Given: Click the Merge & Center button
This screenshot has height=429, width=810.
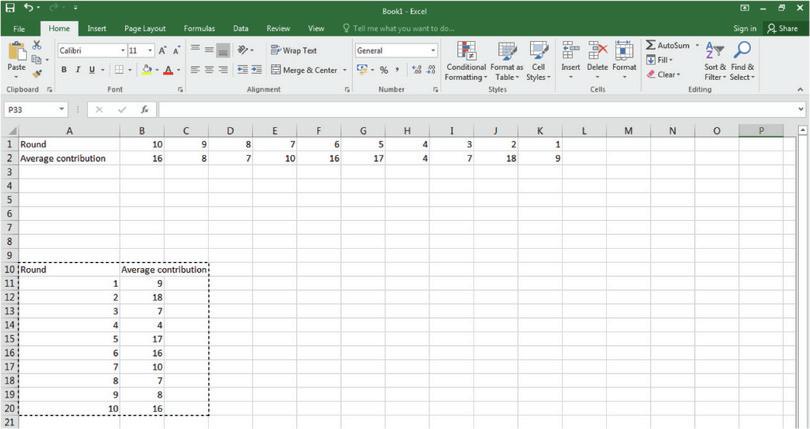Looking at the screenshot, I should click(x=304, y=70).
